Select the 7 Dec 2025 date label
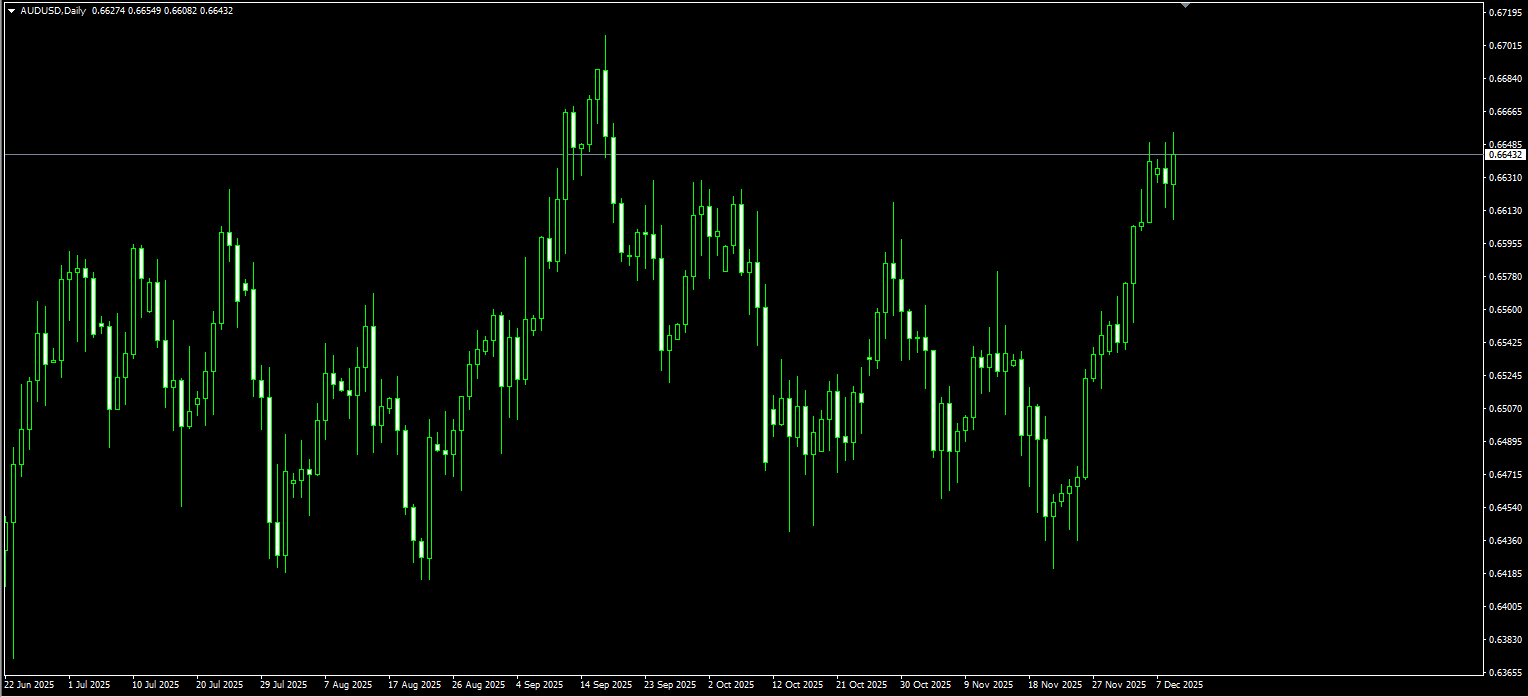The height and width of the screenshot is (697, 1528). (1180, 685)
